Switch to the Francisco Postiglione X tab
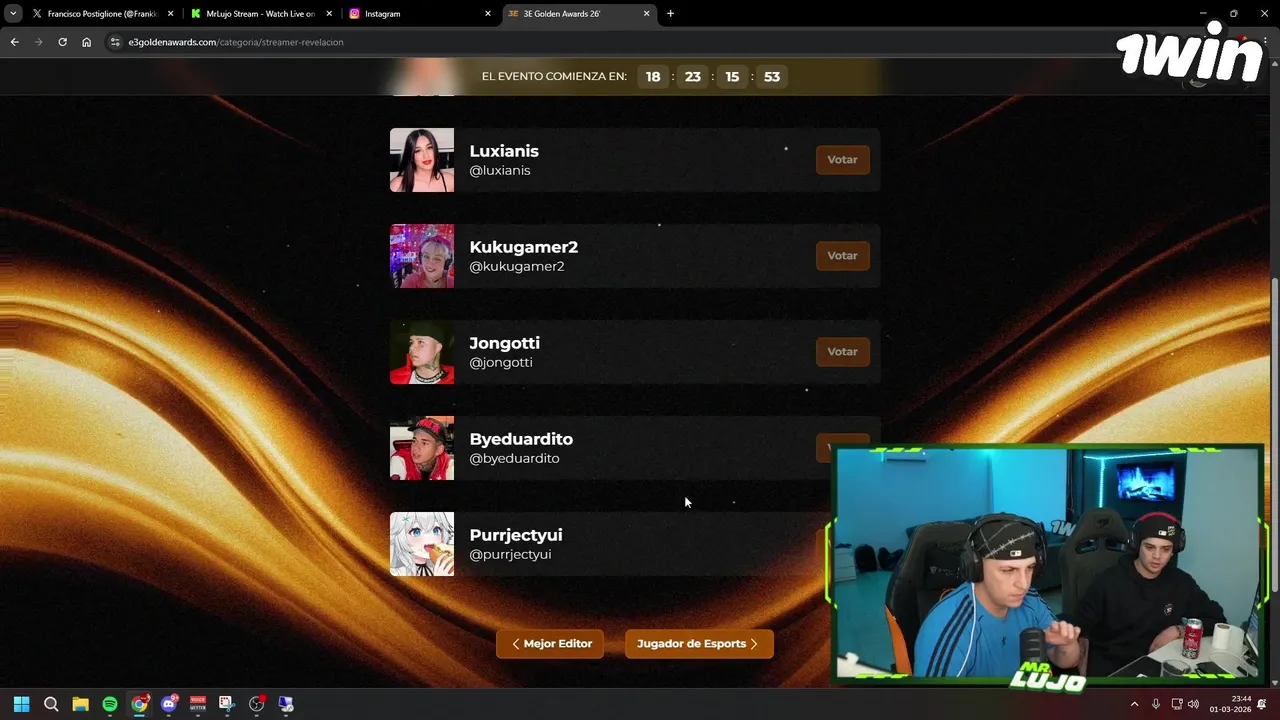This screenshot has height=720, width=1280. (x=102, y=14)
